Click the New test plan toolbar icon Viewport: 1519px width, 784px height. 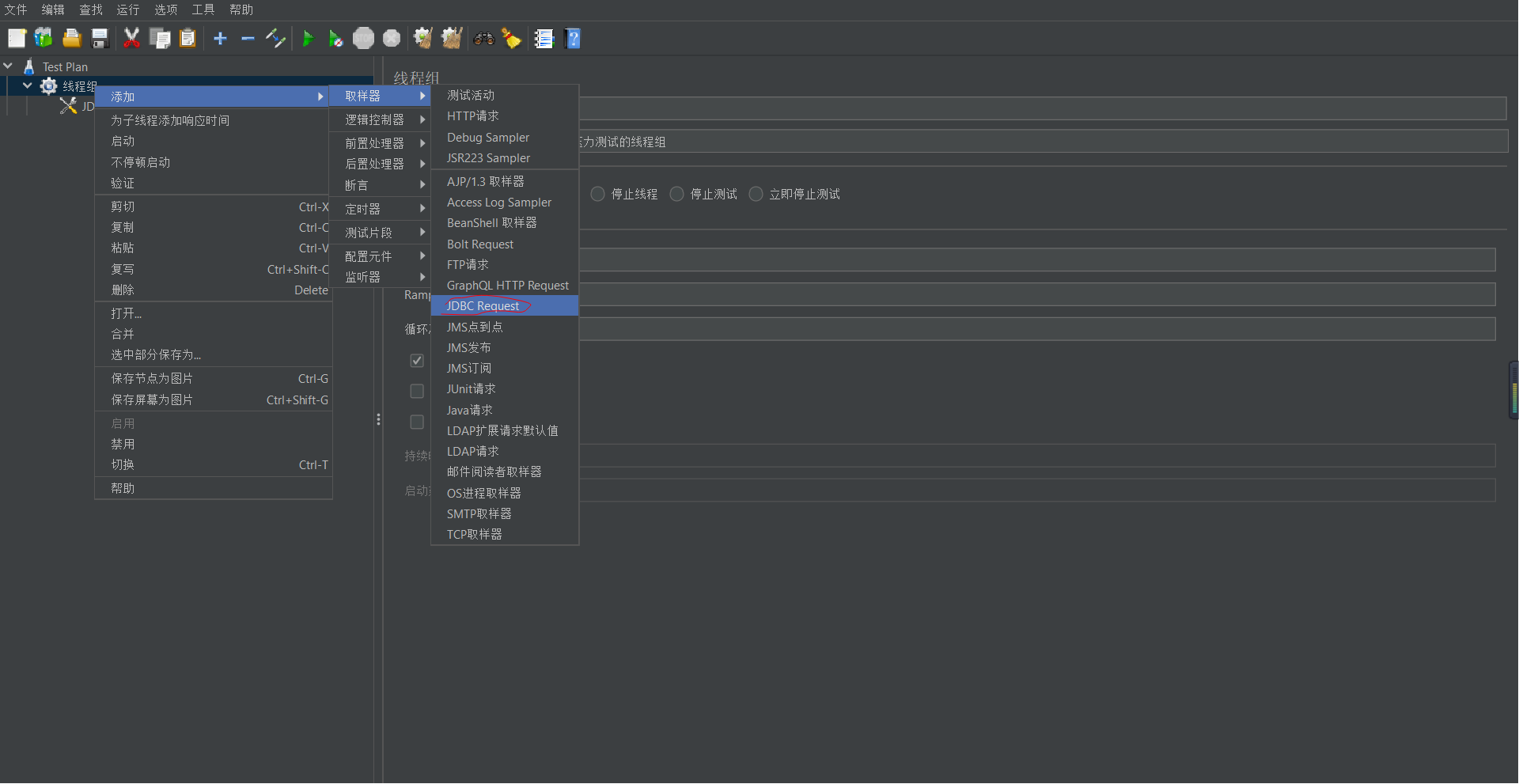(17, 38)
